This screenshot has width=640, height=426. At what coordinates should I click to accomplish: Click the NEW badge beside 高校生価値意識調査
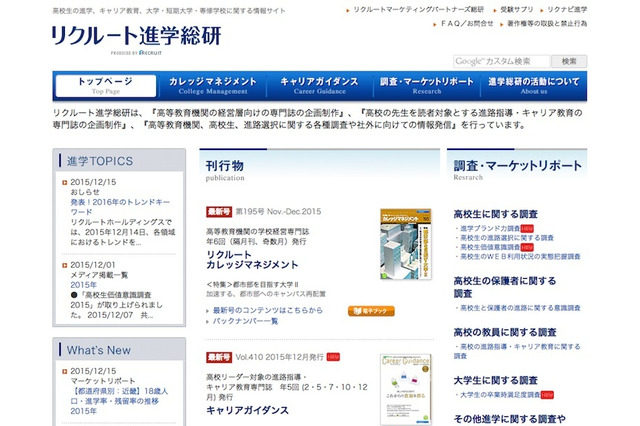pyautogui.click(x=527, y=247)
